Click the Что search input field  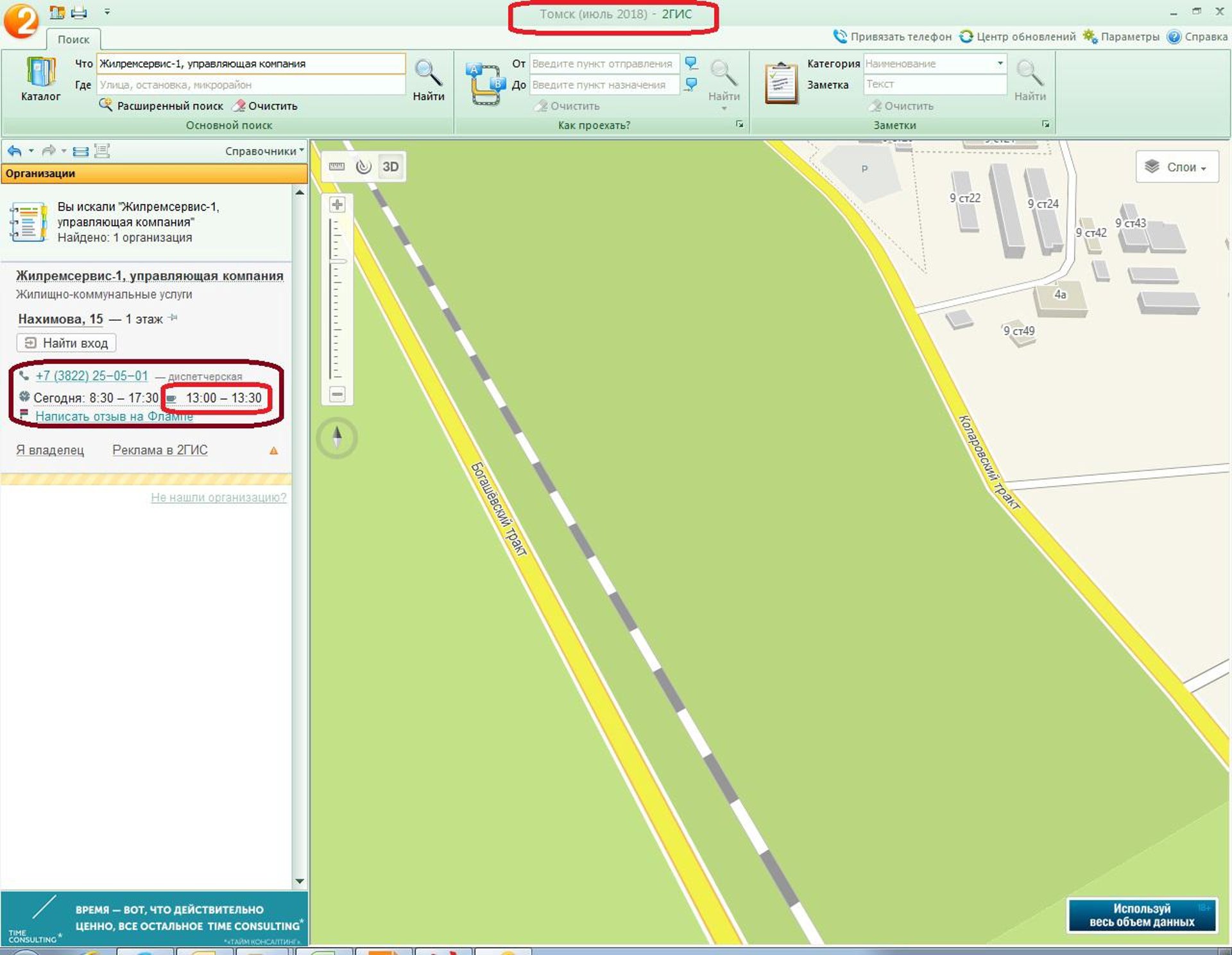coord(251,64)
